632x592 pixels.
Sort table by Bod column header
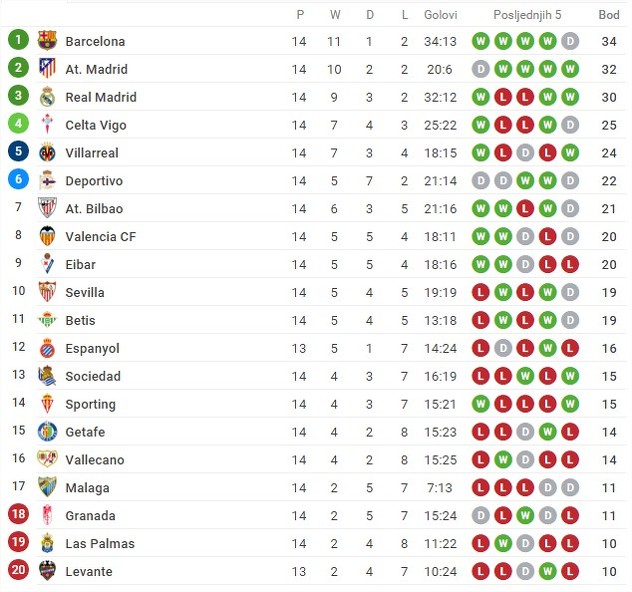pyautogui.click(x=609, y=15)
